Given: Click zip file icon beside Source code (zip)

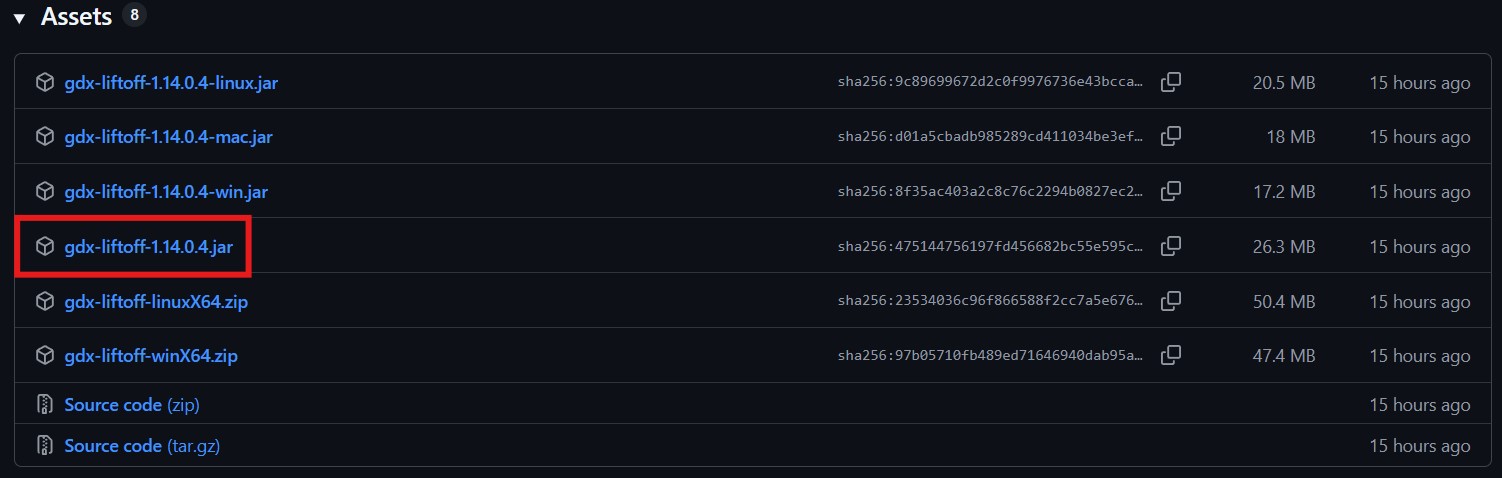Looking at the screenshot, I should (x=44, y=405).
